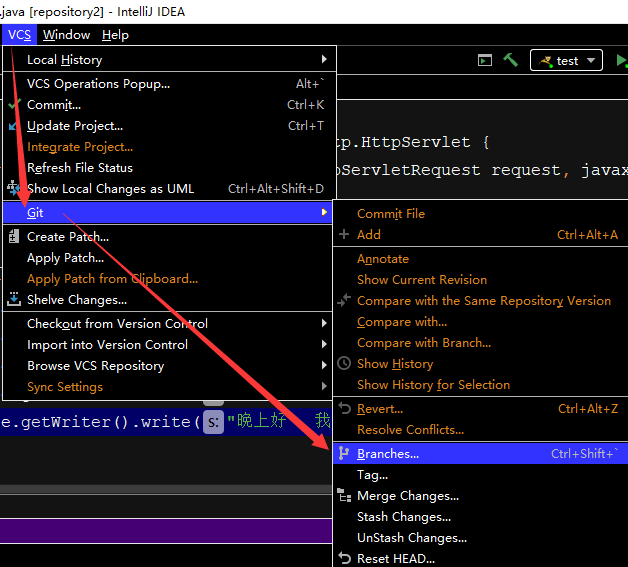628x567 pixels.
Task: Choose Apply Patch... entry
Action: (x=167, y=258)
